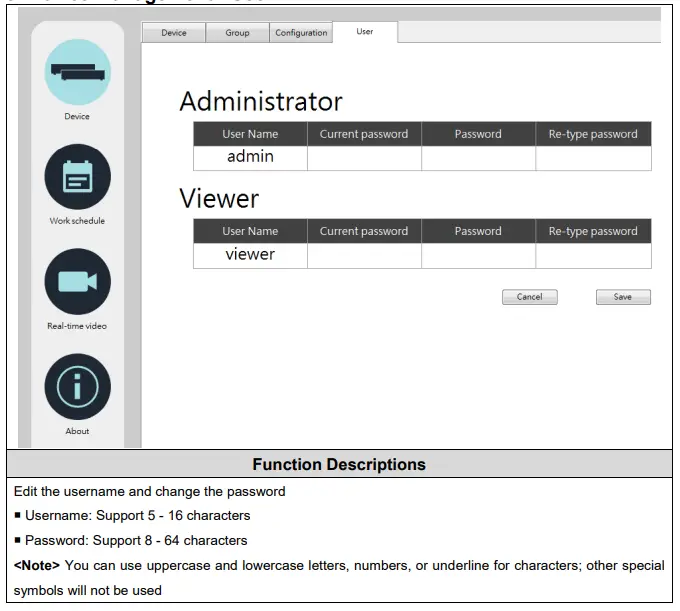Click the Viewer heading text
This screenshot has width=680, height=611.
click(219, 199)
